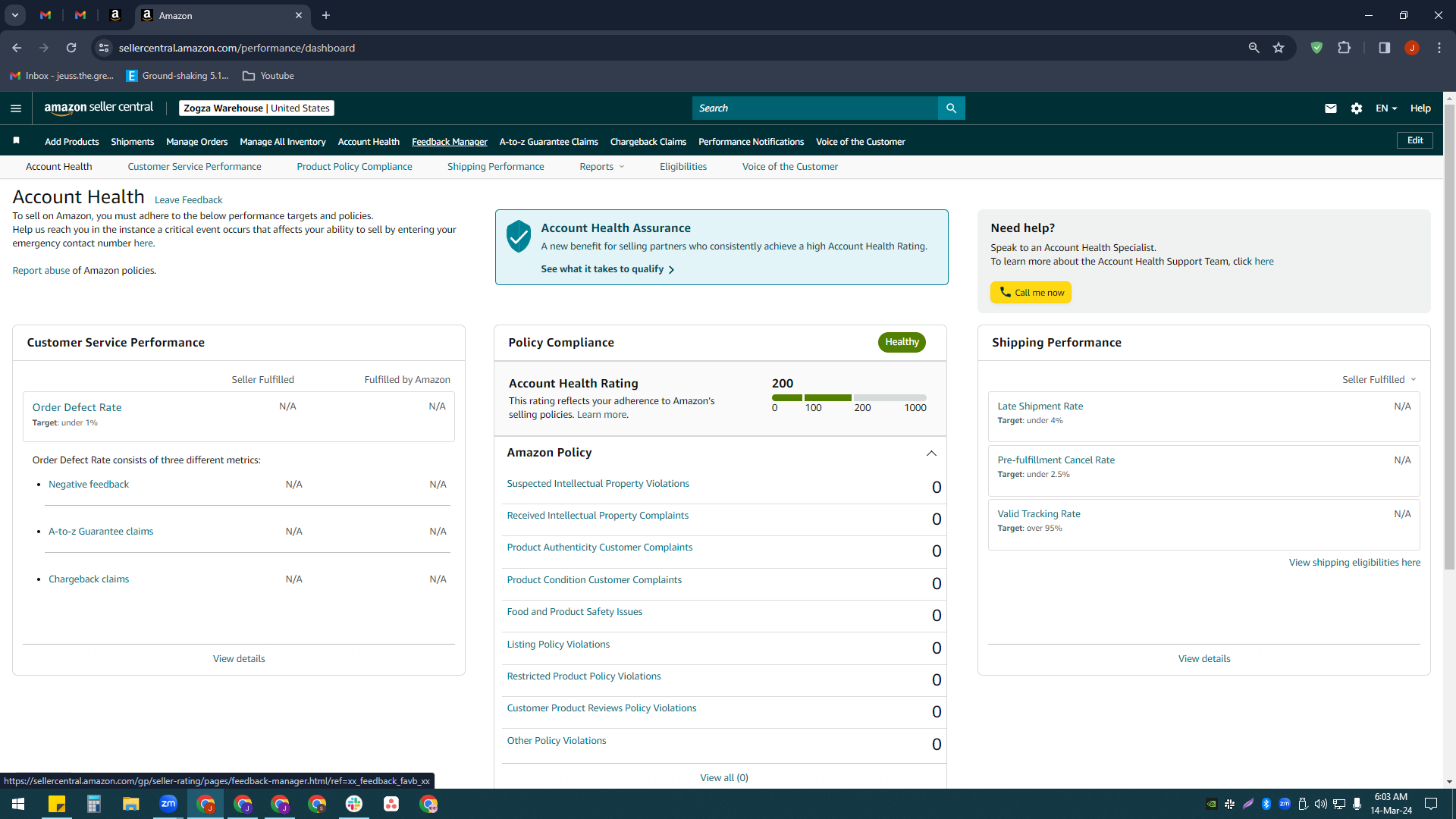
Task: Open Slack from the taskbar
Action: [354, 804]
